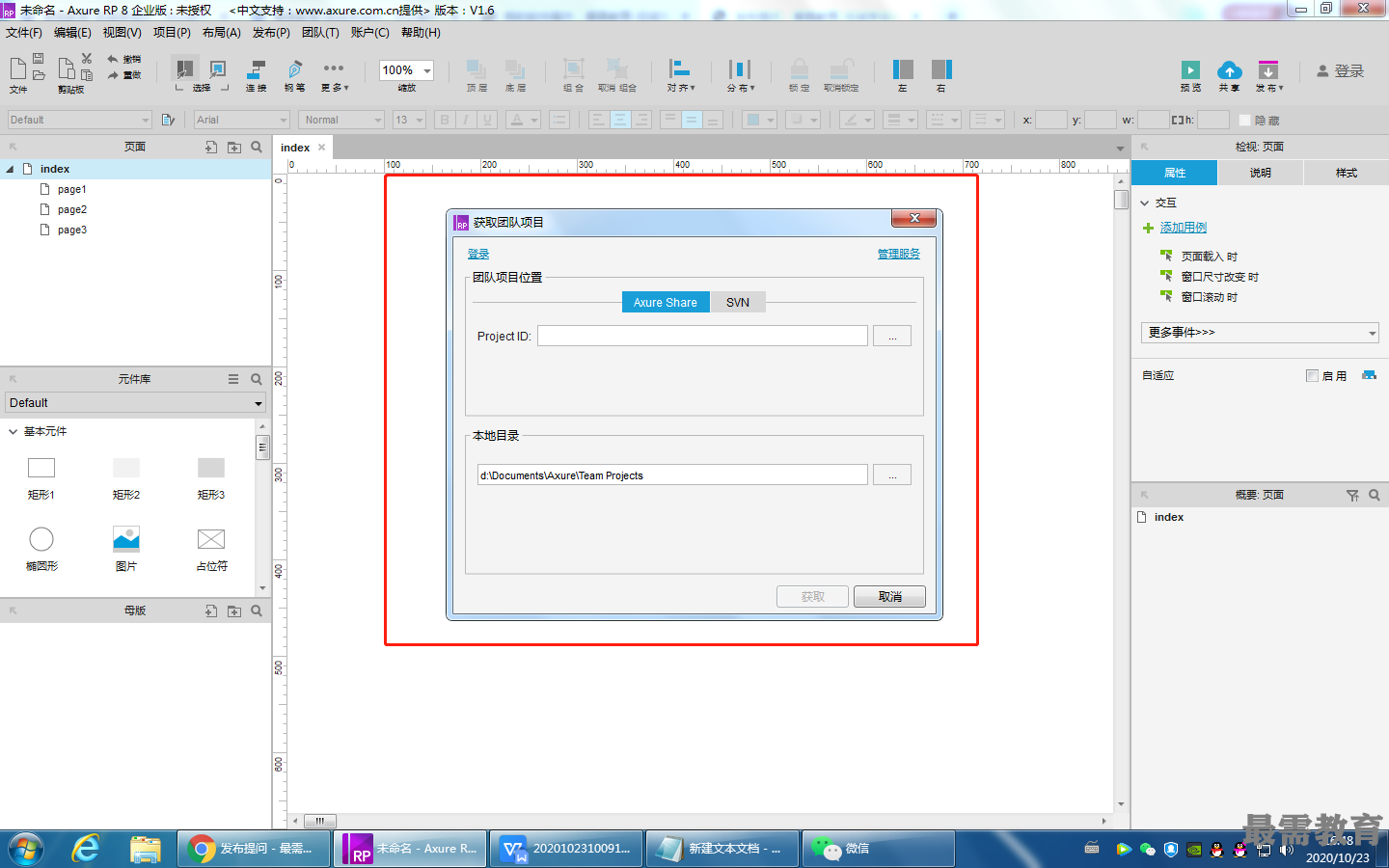Click search icon in widget library panel

(257, 379)
